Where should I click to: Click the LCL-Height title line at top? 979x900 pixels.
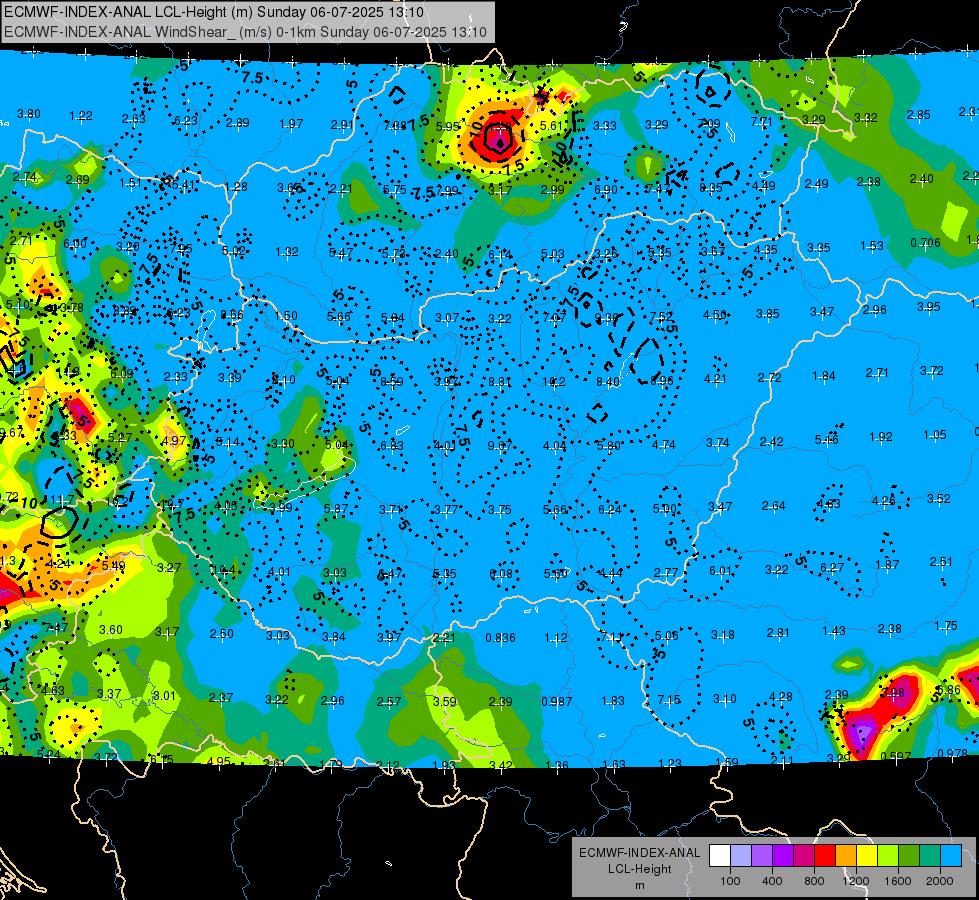click(214, 12)
